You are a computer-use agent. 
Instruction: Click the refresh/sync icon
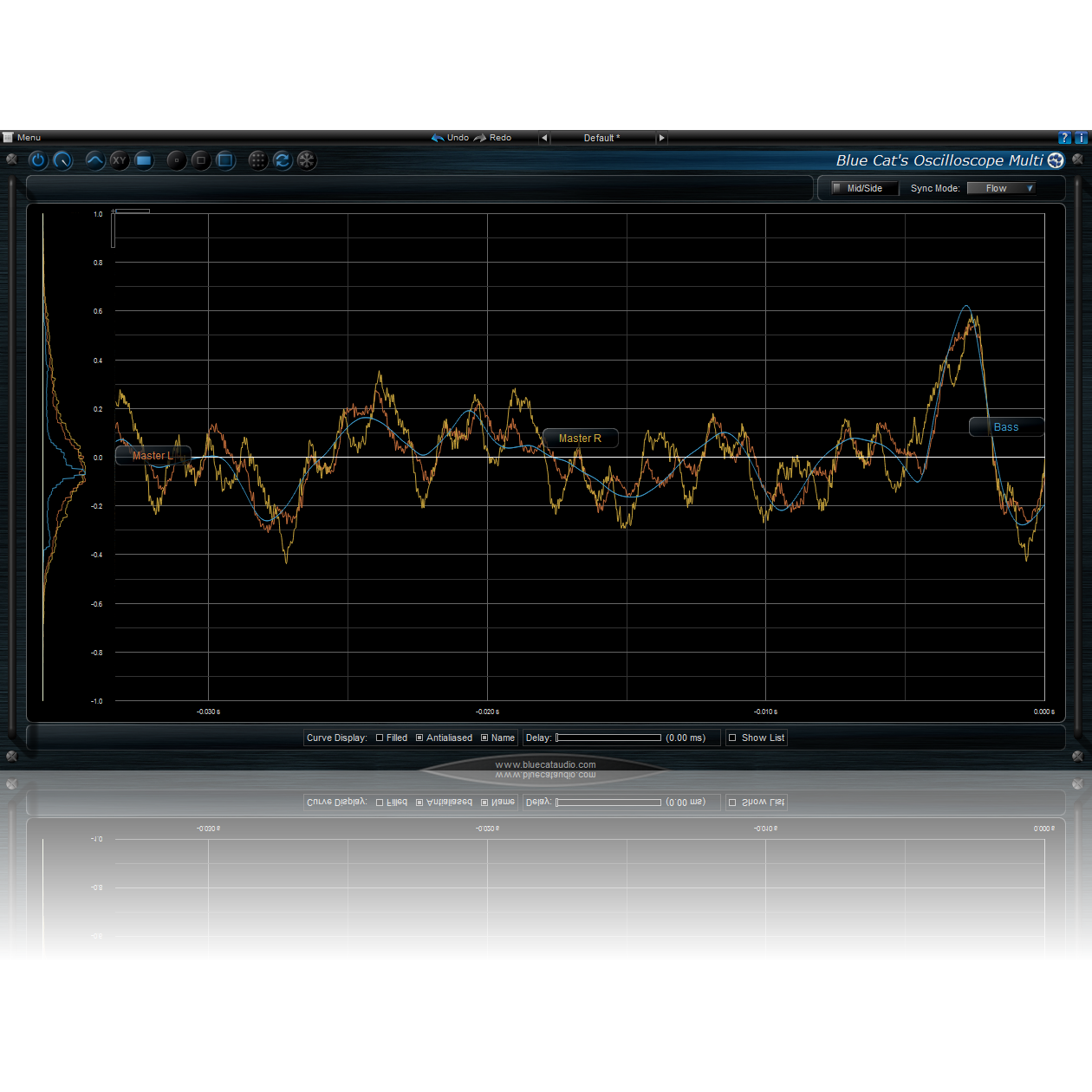(283, 160)
